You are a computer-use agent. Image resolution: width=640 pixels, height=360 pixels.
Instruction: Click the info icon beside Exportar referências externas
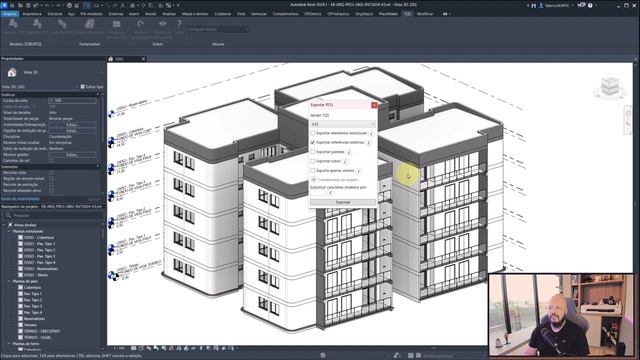point(368,143)
